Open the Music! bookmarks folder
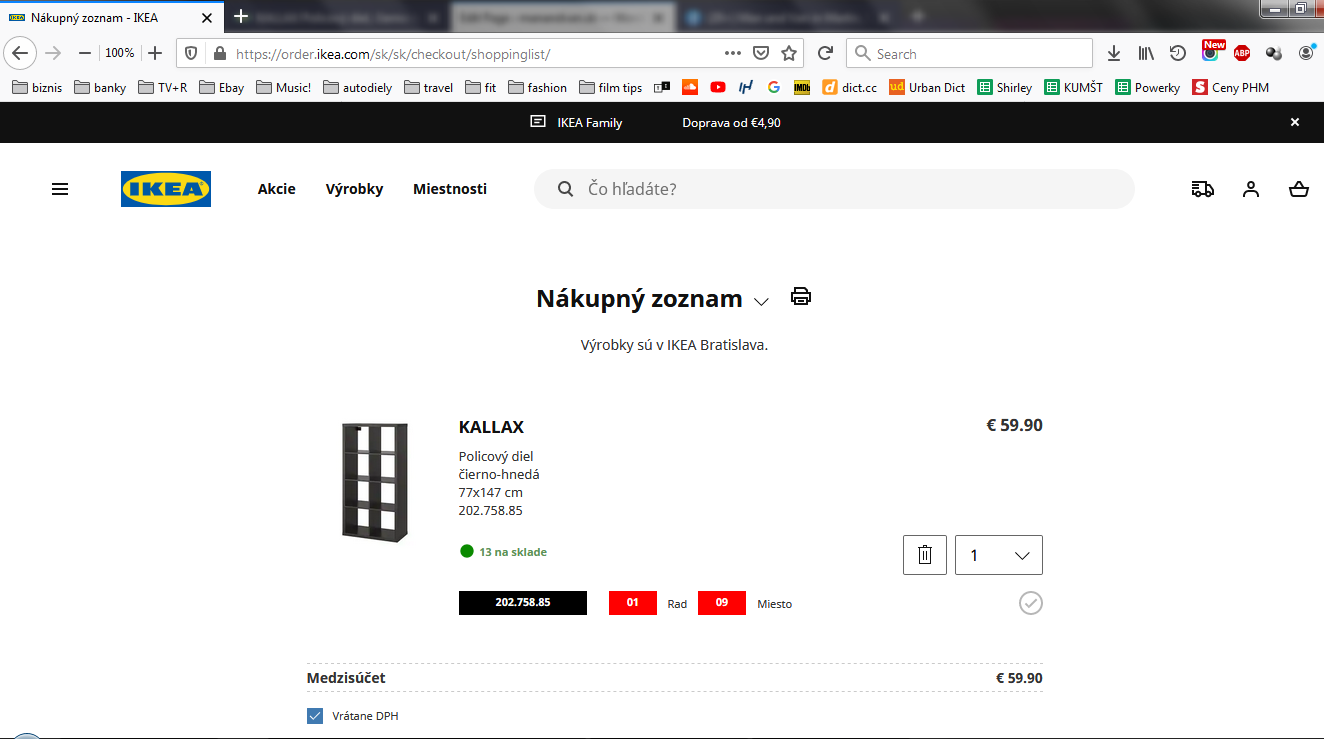The width and height of the screenshot is (1324, 739). pos(284,88)
